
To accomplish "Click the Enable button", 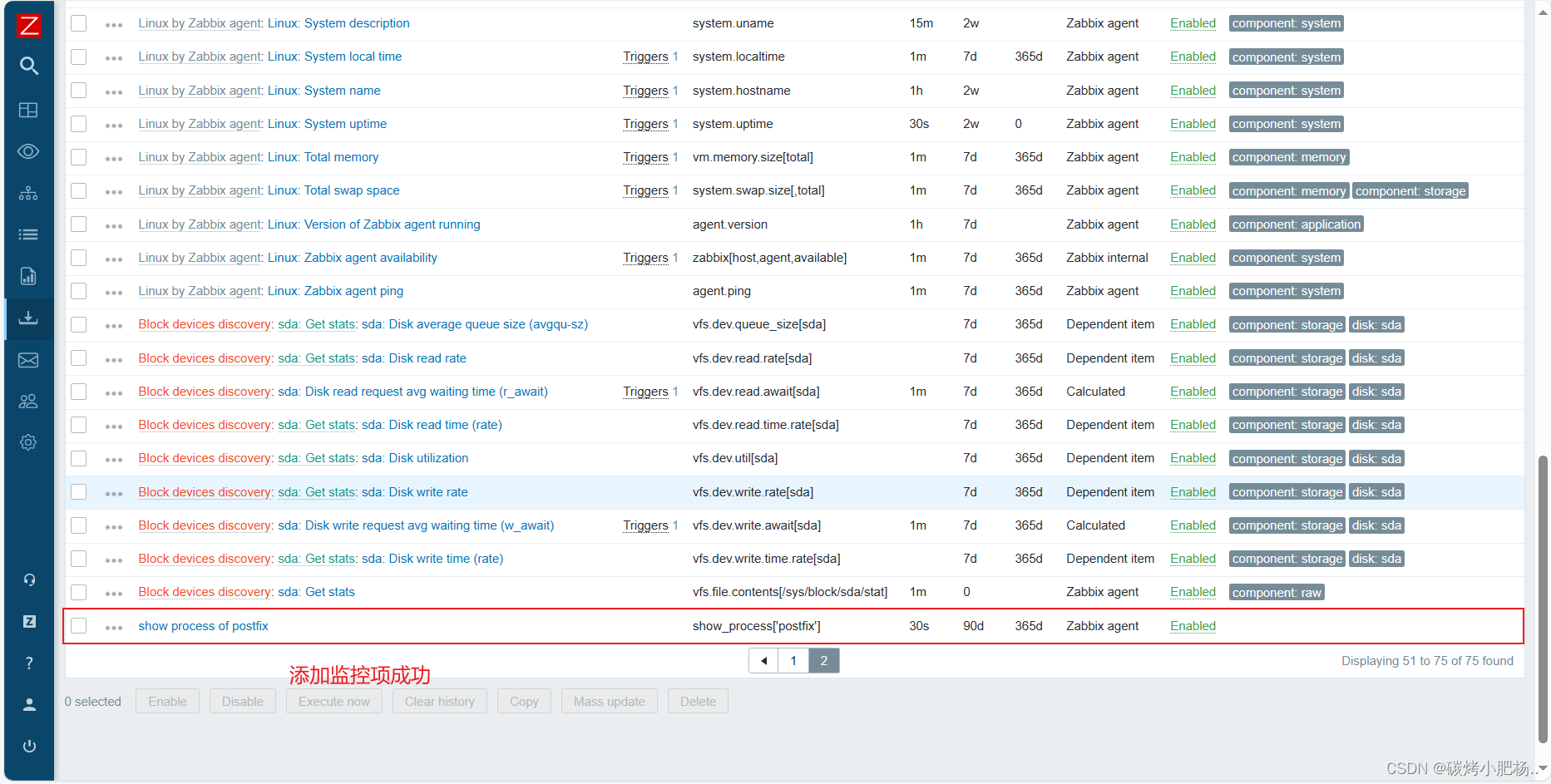I will [x=167, y=702].
